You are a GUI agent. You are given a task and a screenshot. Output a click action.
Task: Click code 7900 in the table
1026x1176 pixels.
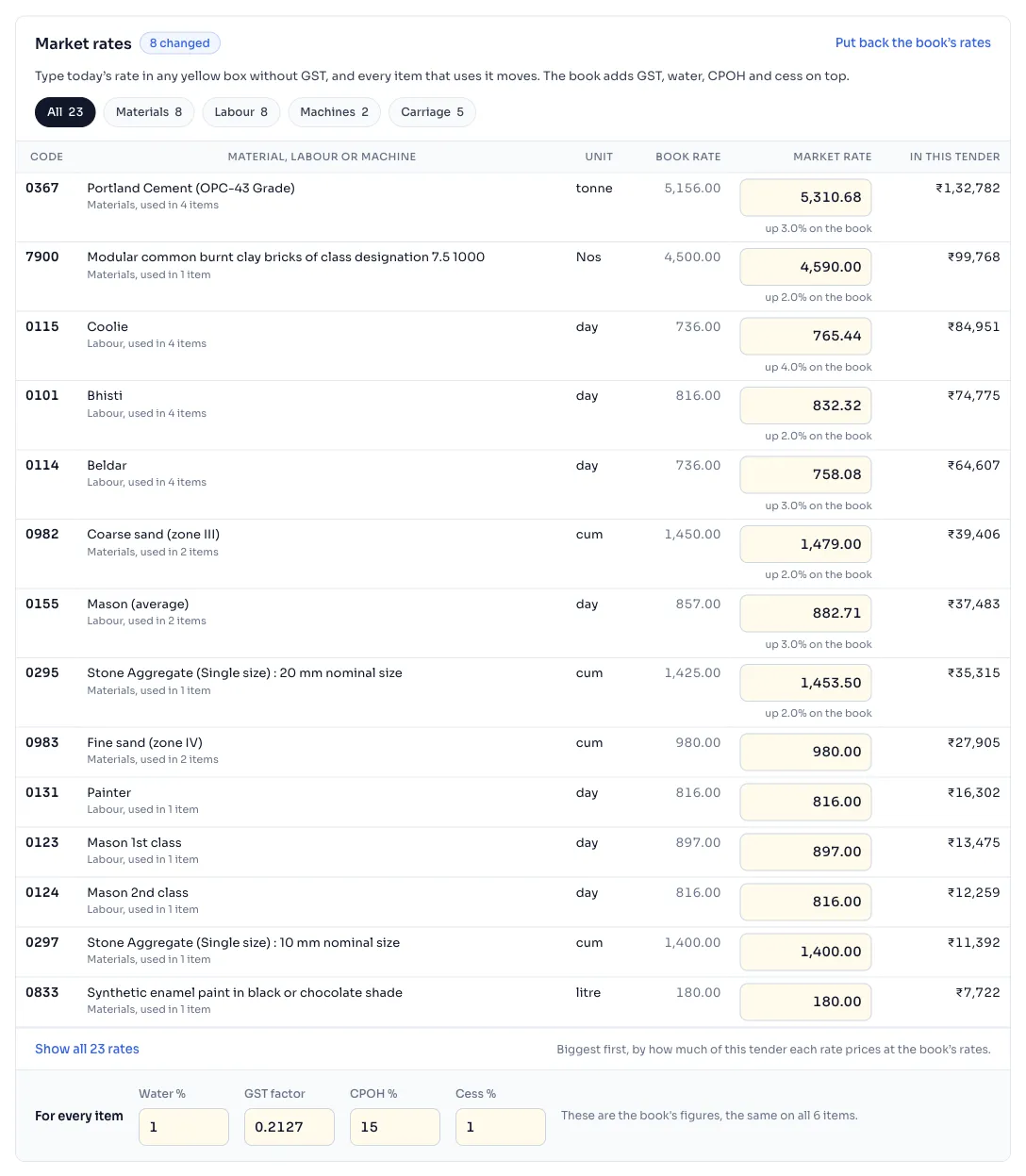(x=42, y=257)
